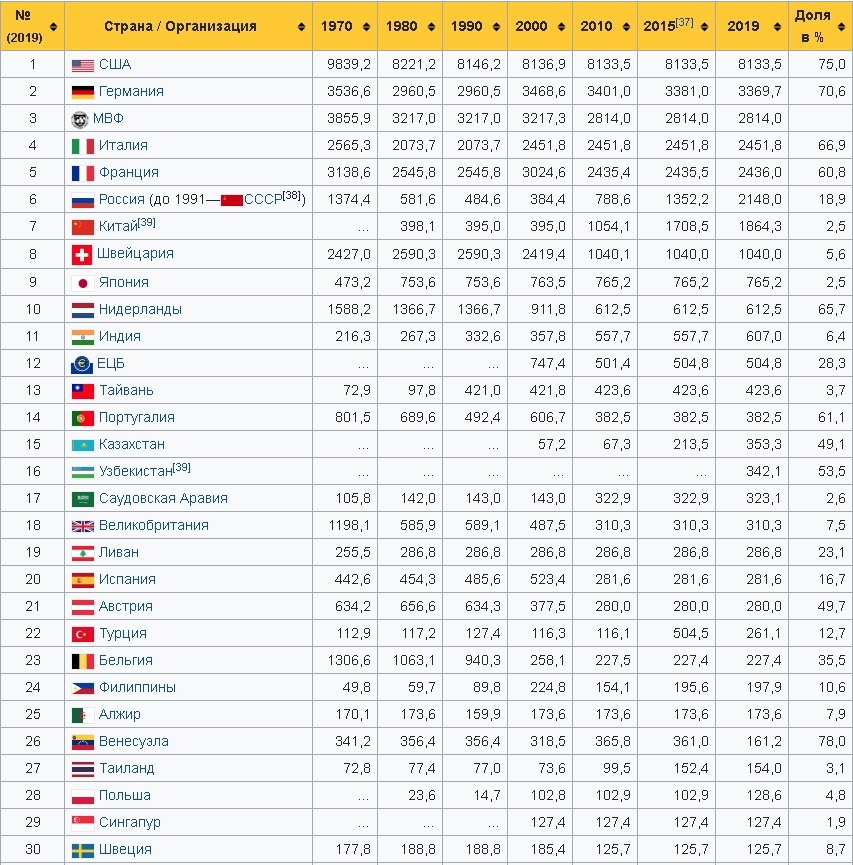Click the Japan flag icon
853x865 pixels.
click(x=82, y=282)
